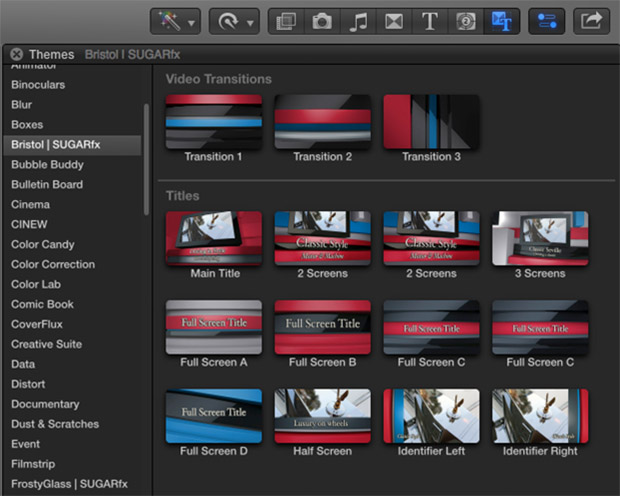This screenshot has height=496, width=620.
Task: Open the Music and Sound browser
Action: (358, 21)
